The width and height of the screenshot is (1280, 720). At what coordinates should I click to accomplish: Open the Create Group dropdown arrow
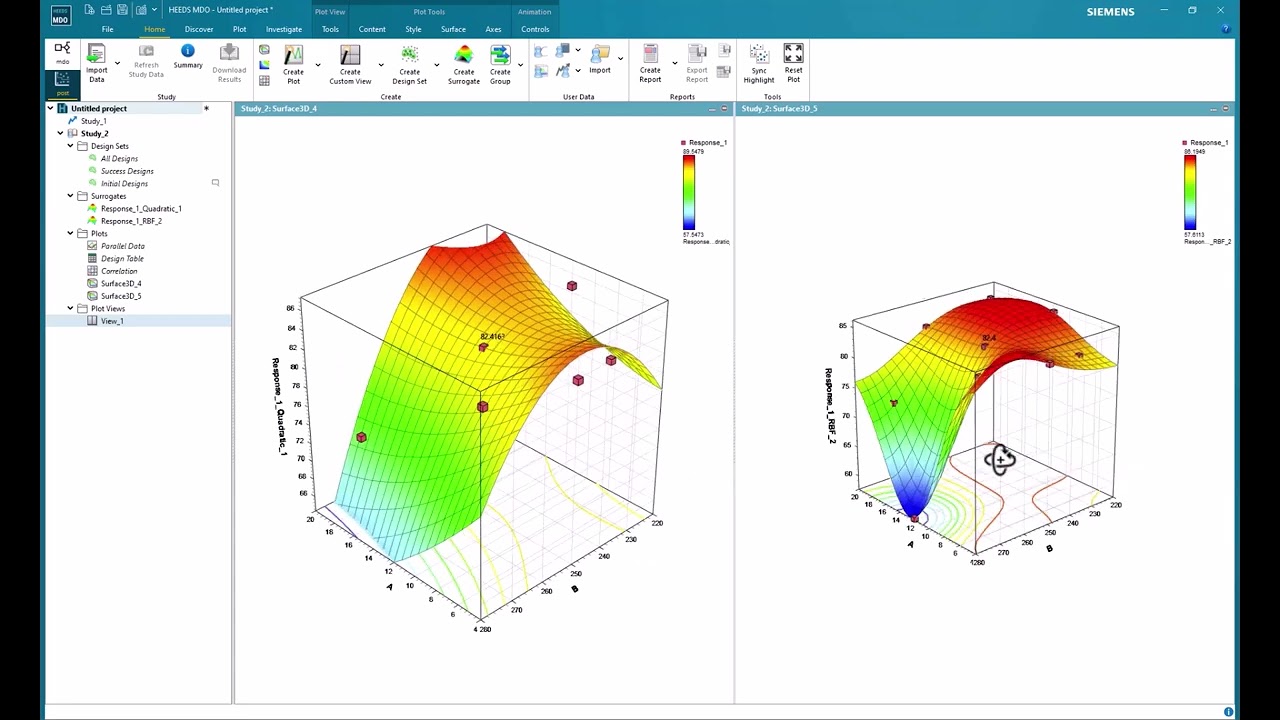point(520,66)
